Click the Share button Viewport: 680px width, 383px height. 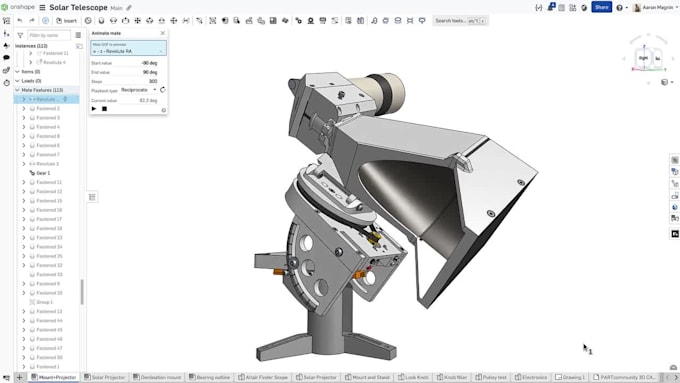pyautogui.click(x=602, y=7)
